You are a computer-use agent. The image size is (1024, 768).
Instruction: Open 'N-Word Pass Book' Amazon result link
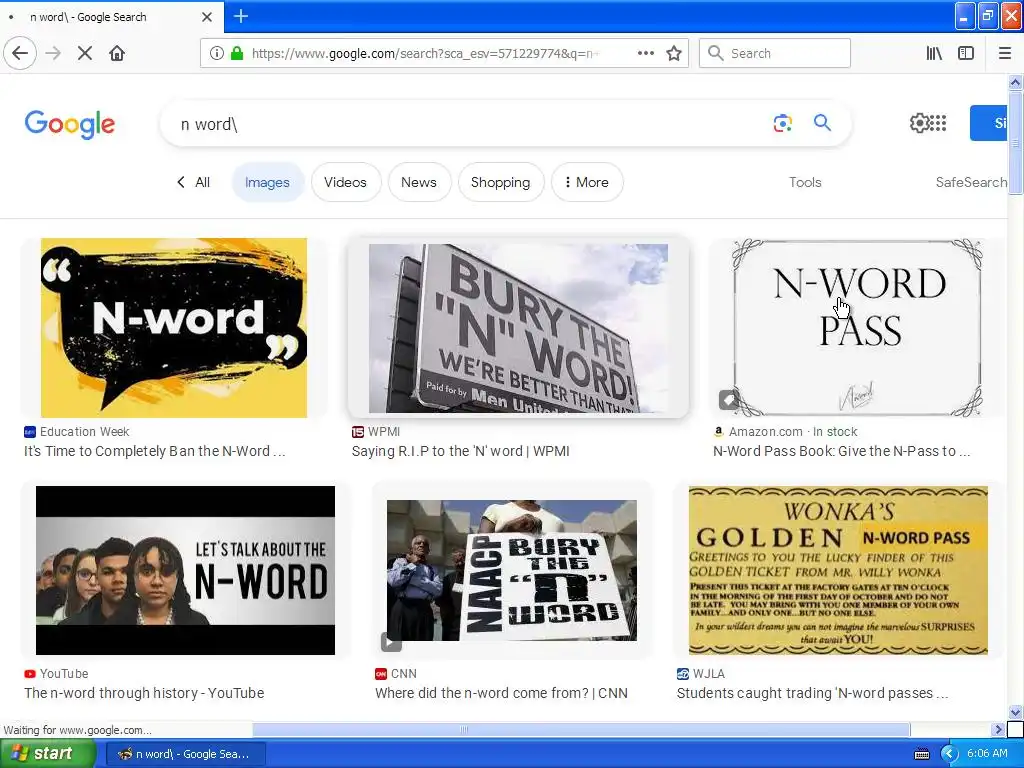pos(841,451)
